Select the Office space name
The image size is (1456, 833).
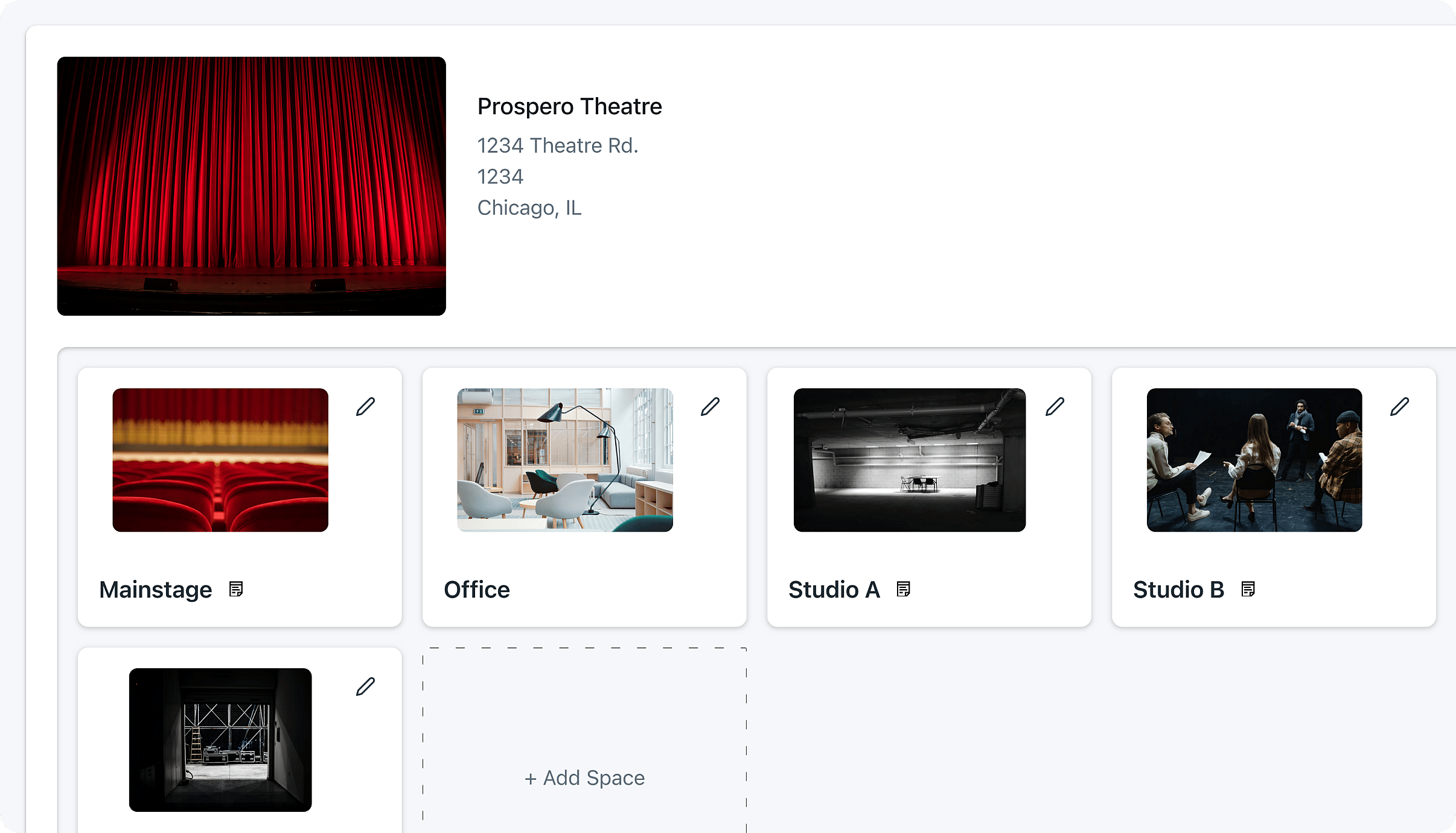476,589
